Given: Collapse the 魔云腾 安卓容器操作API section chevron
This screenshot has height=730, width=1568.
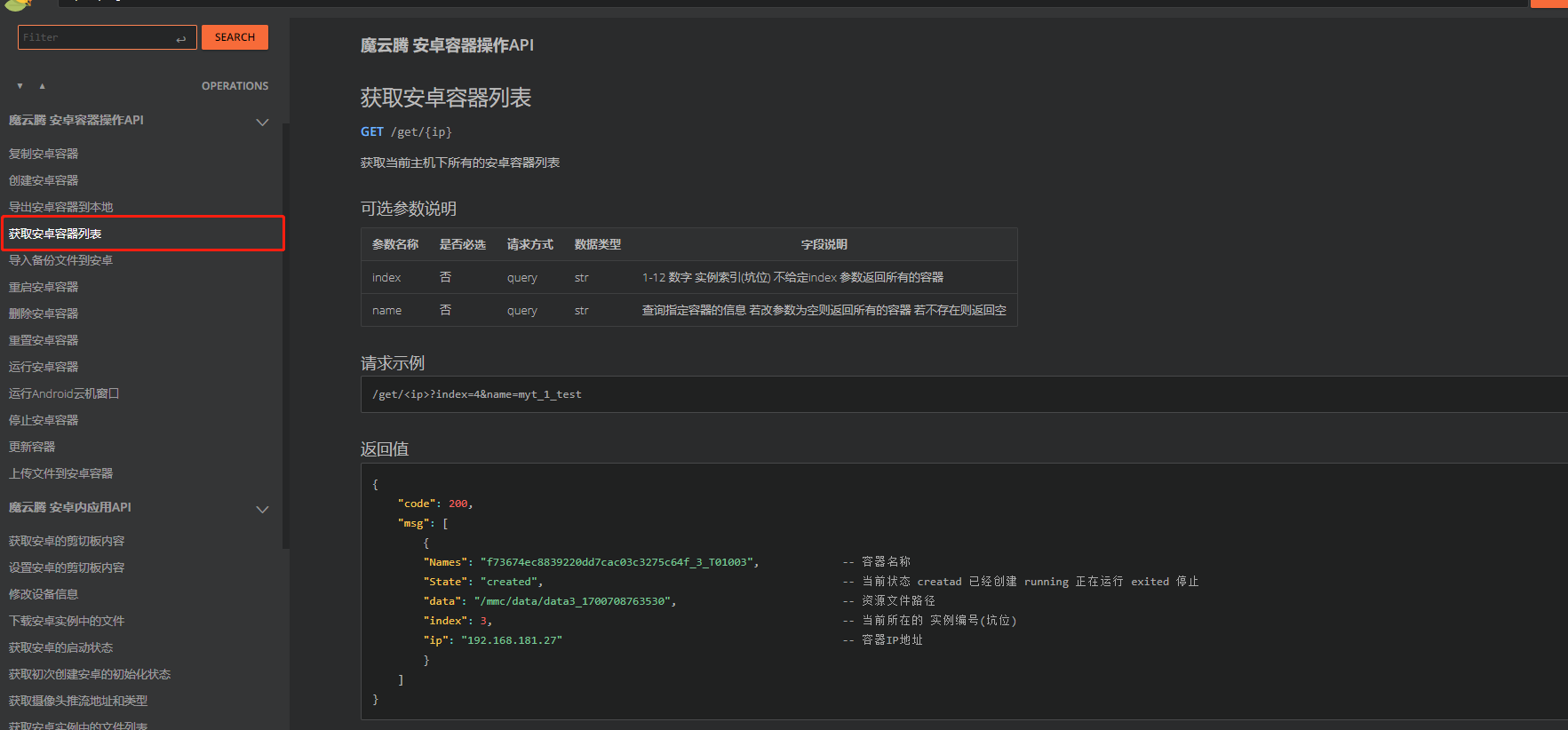Looking at the screenshot, I should click(262, 122).
